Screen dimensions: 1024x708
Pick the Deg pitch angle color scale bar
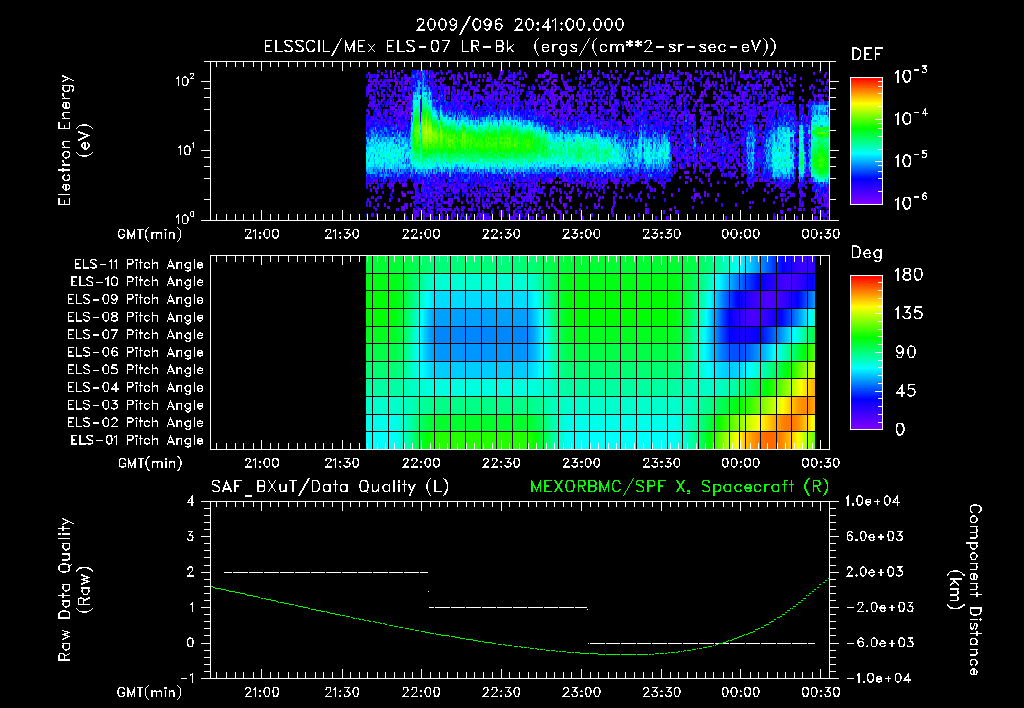pyautogui.click(x=867, y=353)
